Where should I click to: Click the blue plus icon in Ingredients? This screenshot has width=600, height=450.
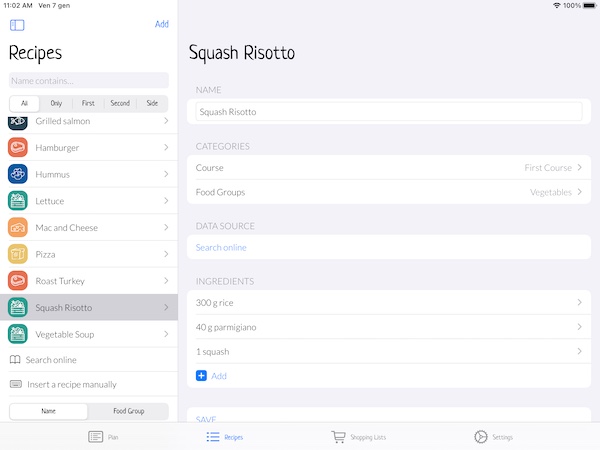[201, 376]
